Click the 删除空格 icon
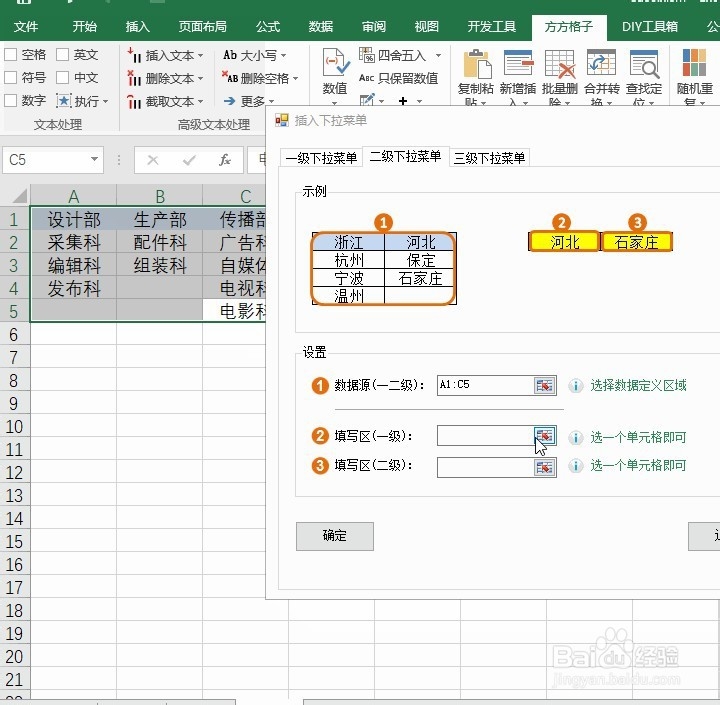This screenshot has height=705, width=720. click(x=230, y=78)
